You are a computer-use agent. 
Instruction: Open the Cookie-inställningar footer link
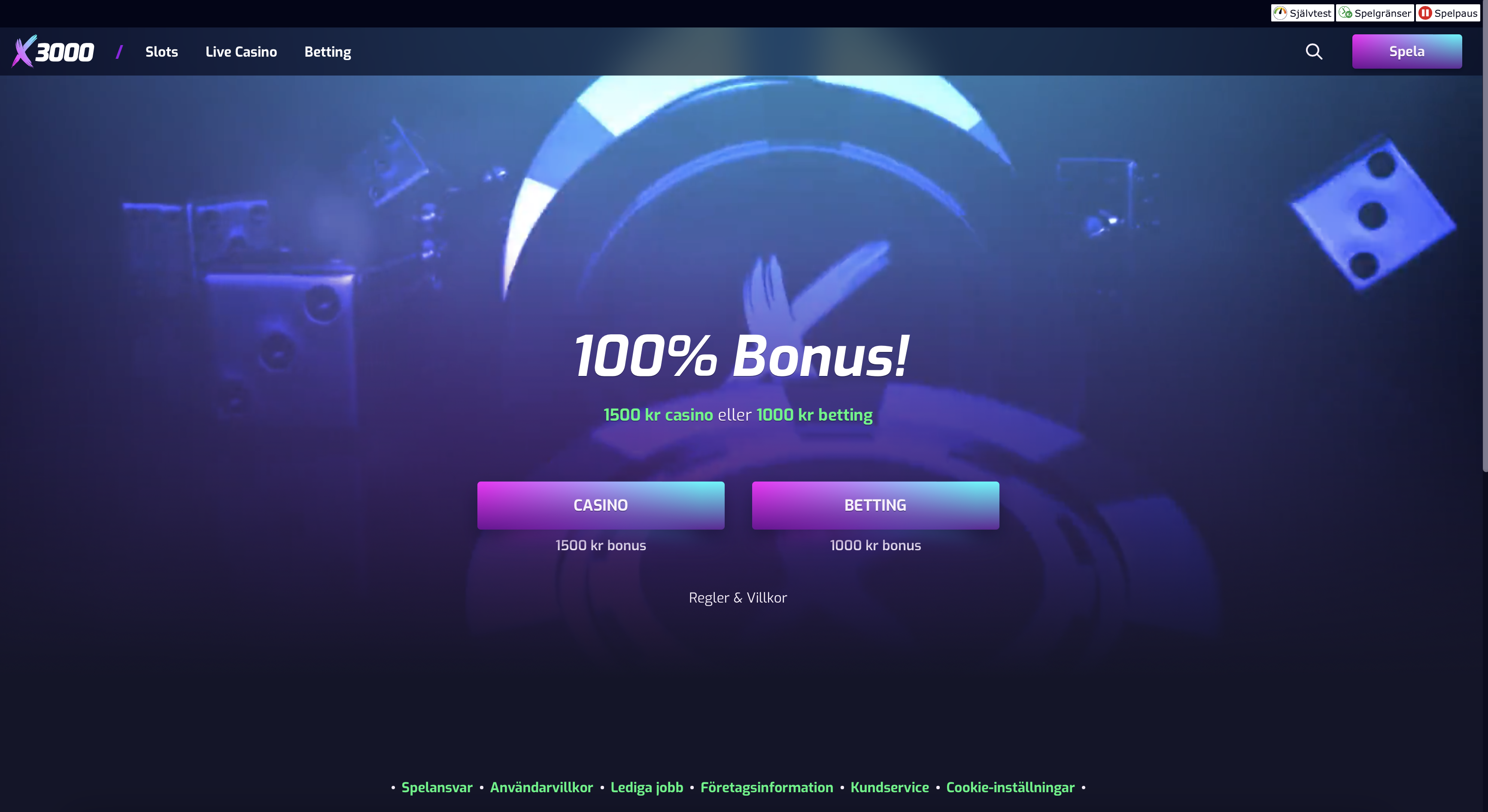[x=1010, y=788]
